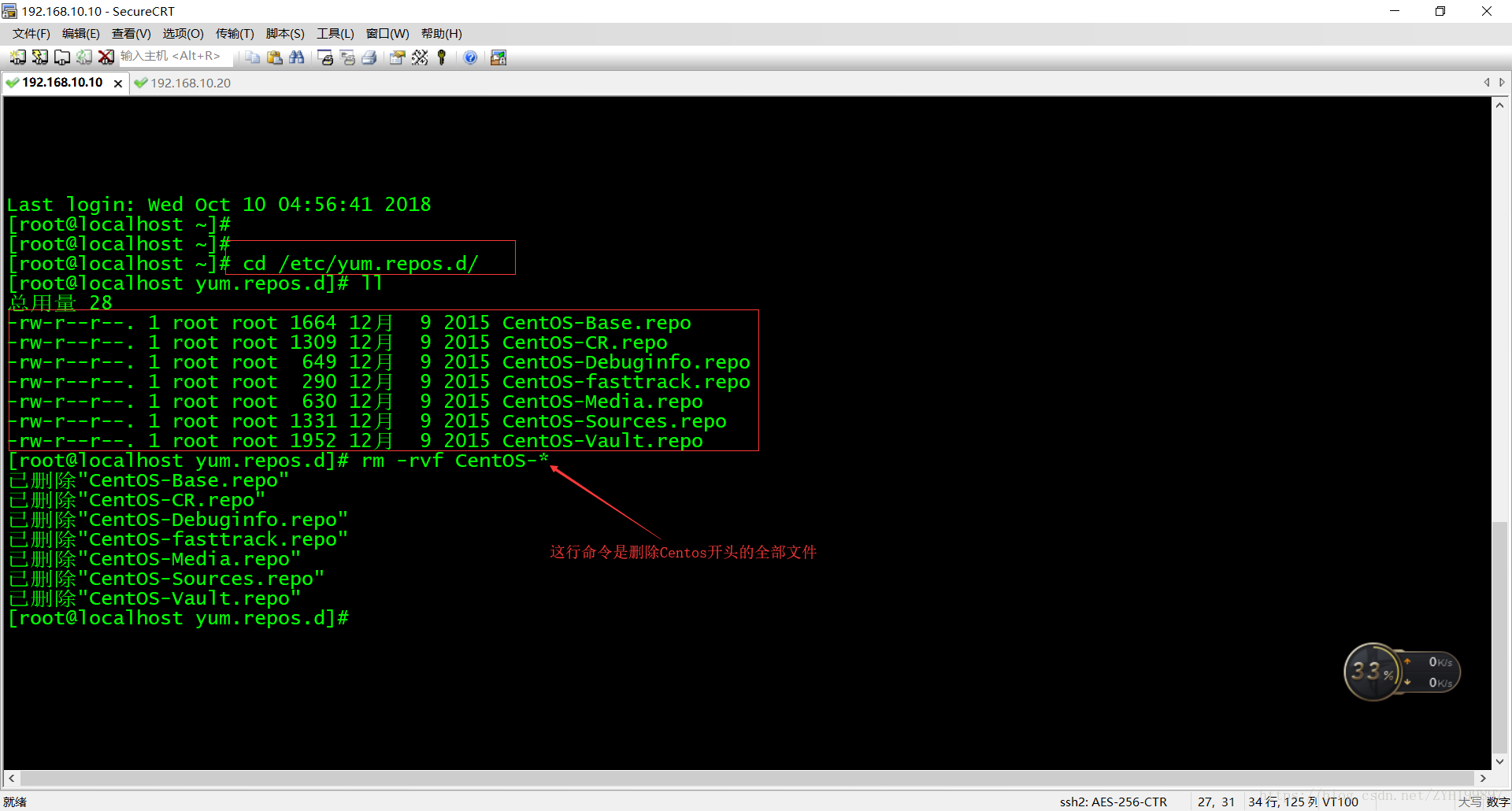Image resolution: width=1512 pixels, height=811 pixels.
Task: Close the 192.168.10.10 session tab
Action: click(x=118, y=83)
